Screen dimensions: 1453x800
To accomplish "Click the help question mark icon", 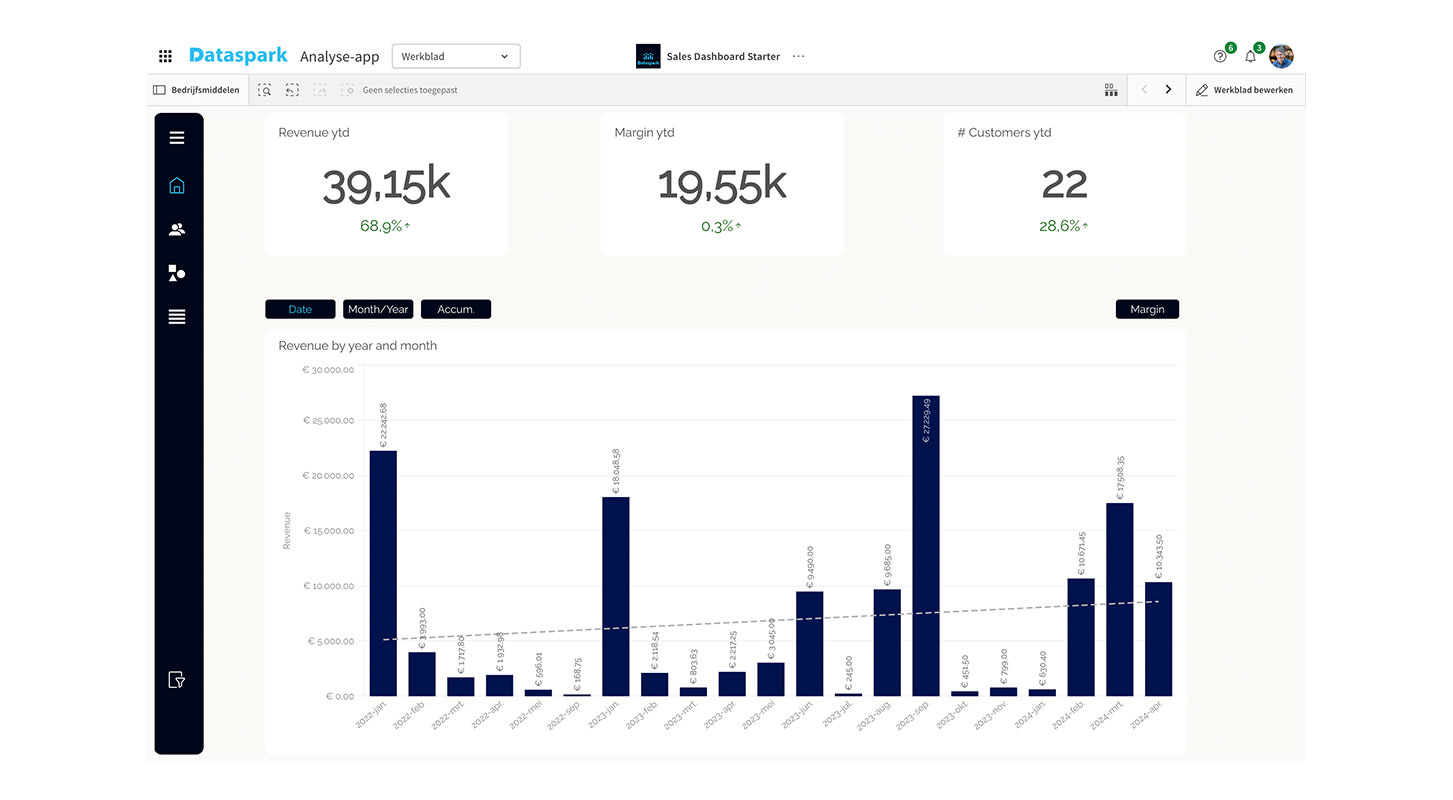I will [1221, 56].
